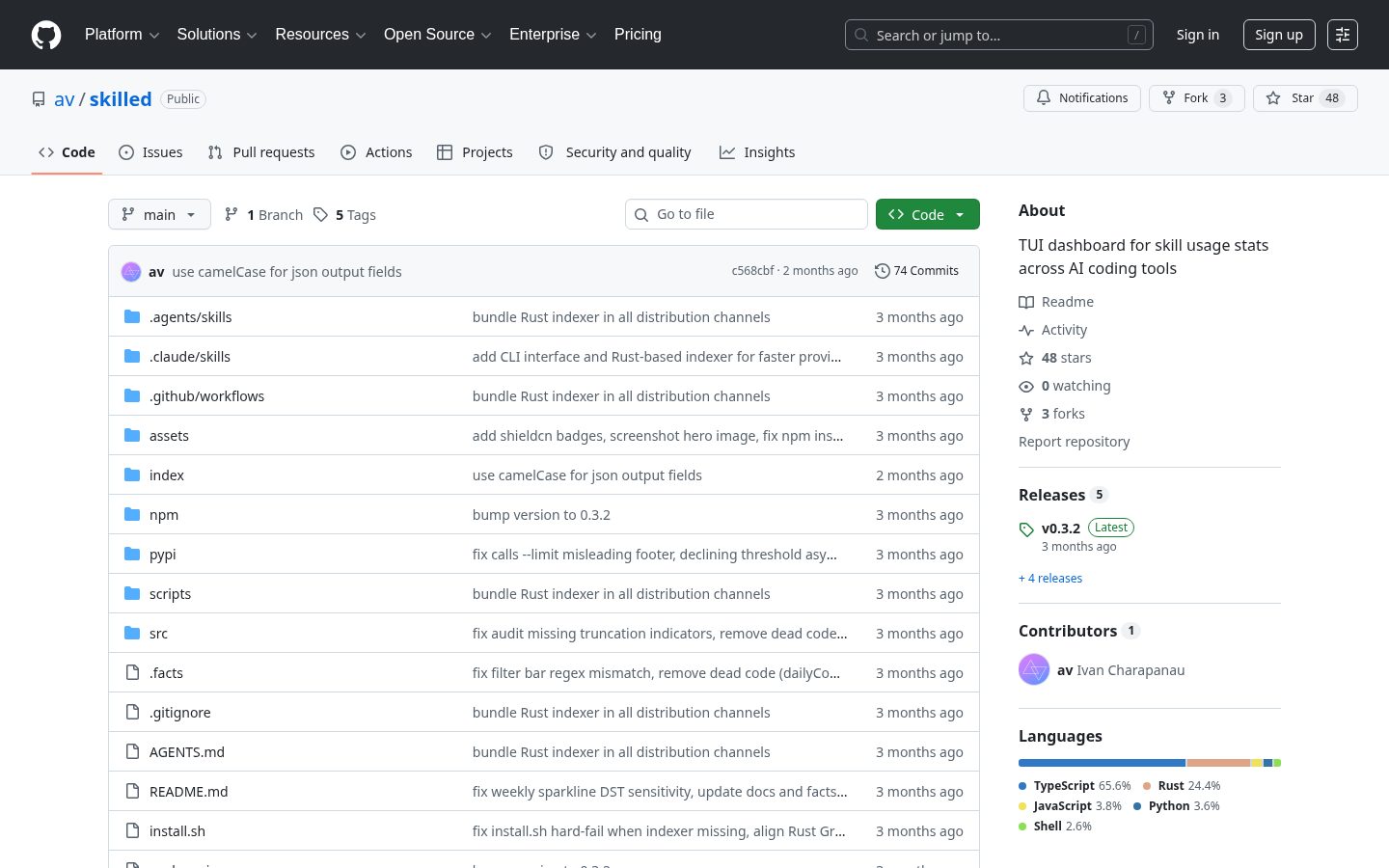
Task: Open the .claude/skills folder
Action: coord(190,356)
